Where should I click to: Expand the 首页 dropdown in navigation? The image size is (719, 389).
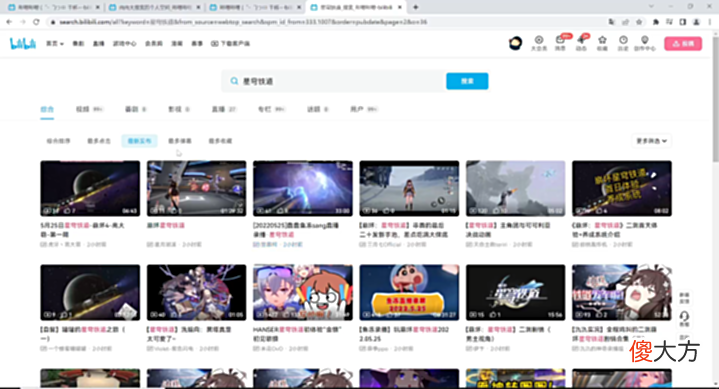click(x=55, y=44)
